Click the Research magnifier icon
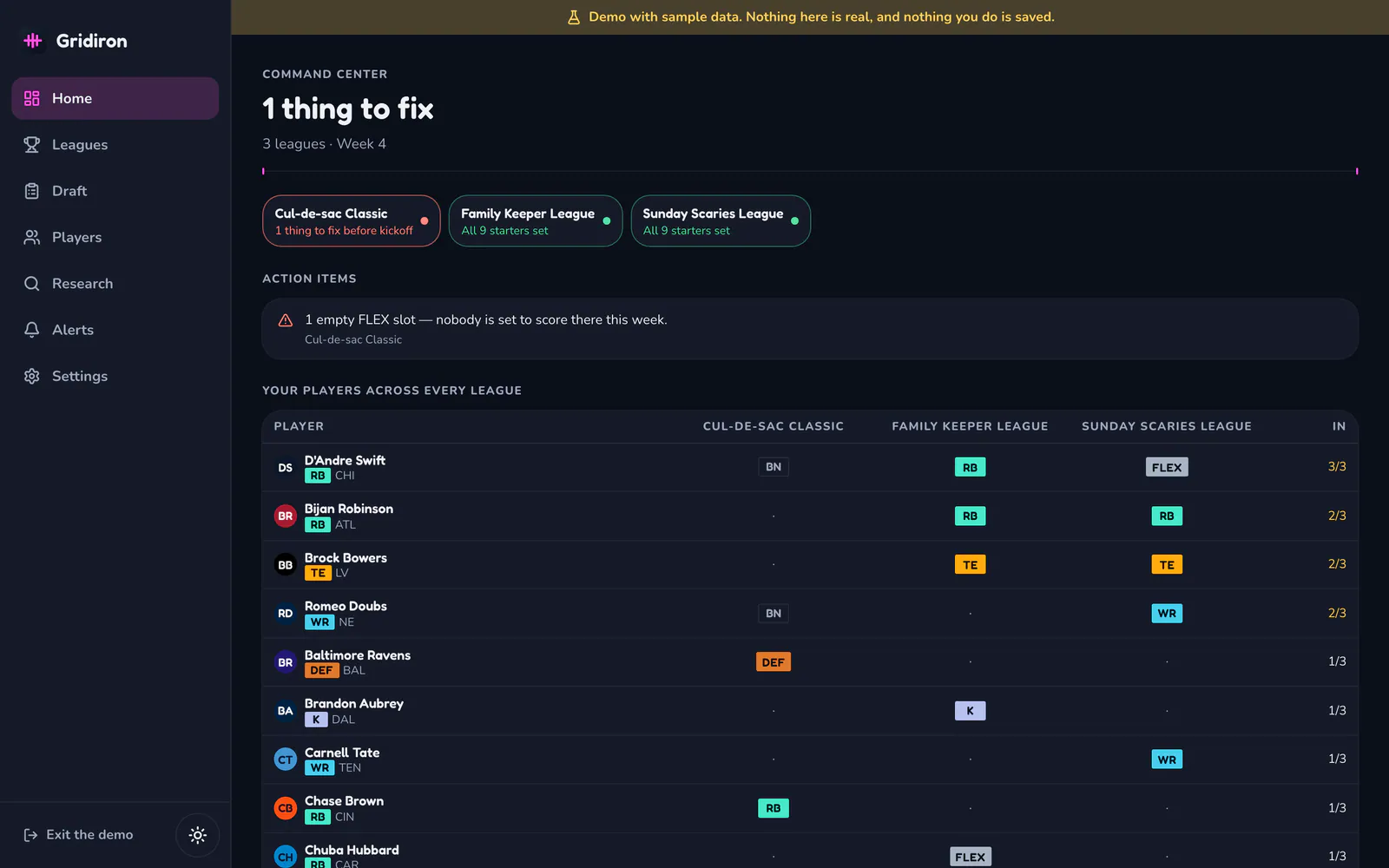1389x868 pixels. pyautogui.click(x=32, y=284)
